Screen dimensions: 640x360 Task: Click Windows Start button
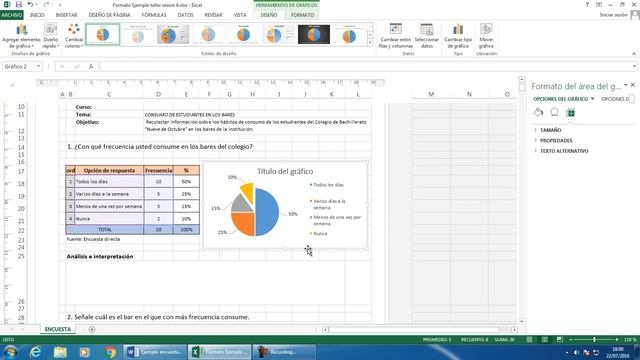[10, 352]
